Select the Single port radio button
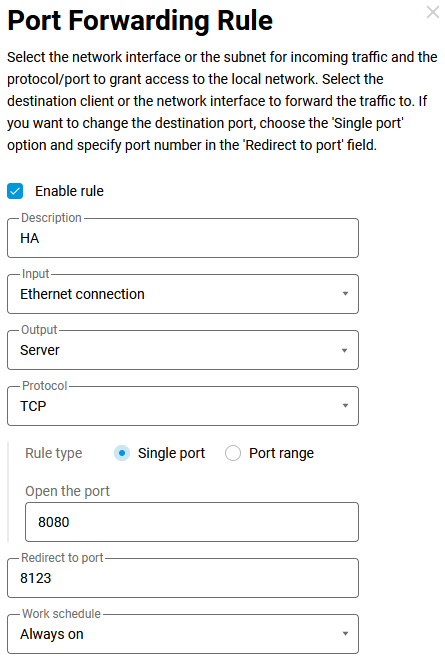 tap(122, 453)
